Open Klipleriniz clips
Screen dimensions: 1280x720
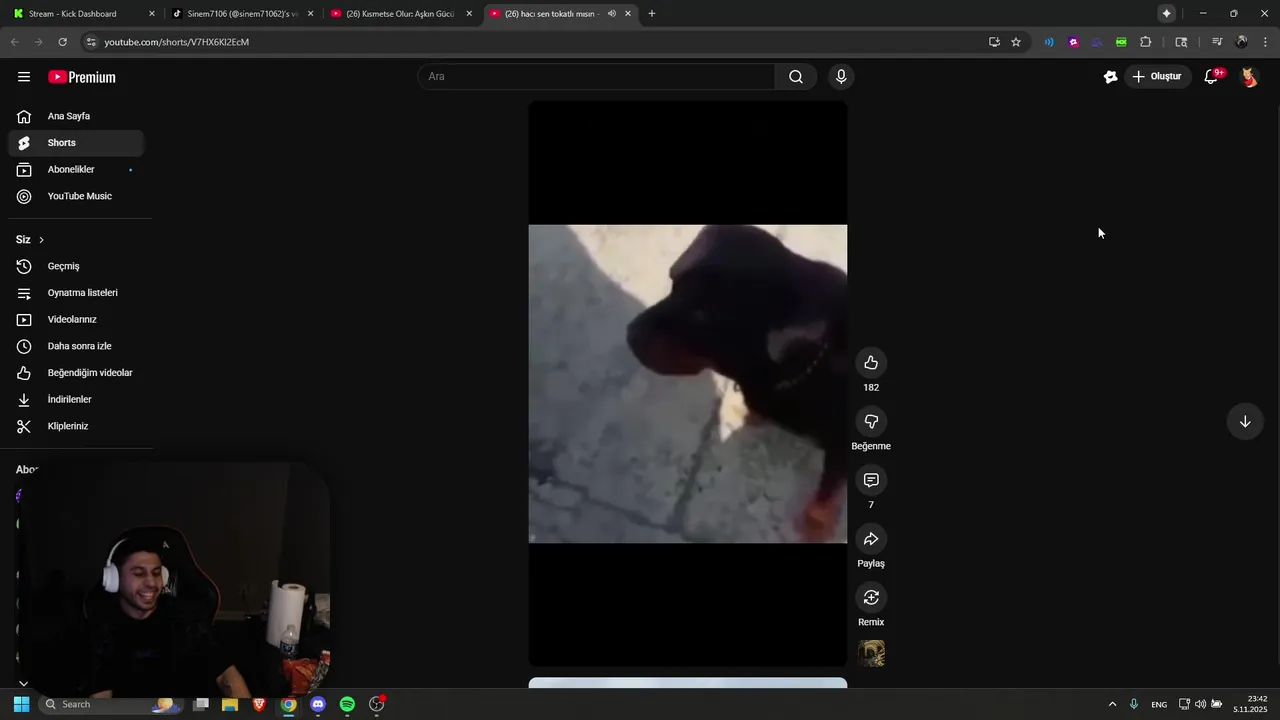[76, 426]
